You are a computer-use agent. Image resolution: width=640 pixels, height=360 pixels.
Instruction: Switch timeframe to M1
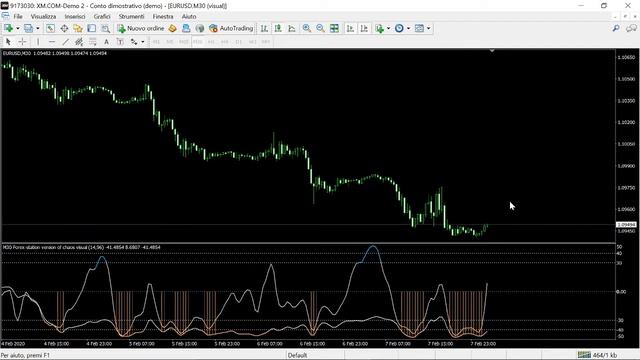point(156,42)
